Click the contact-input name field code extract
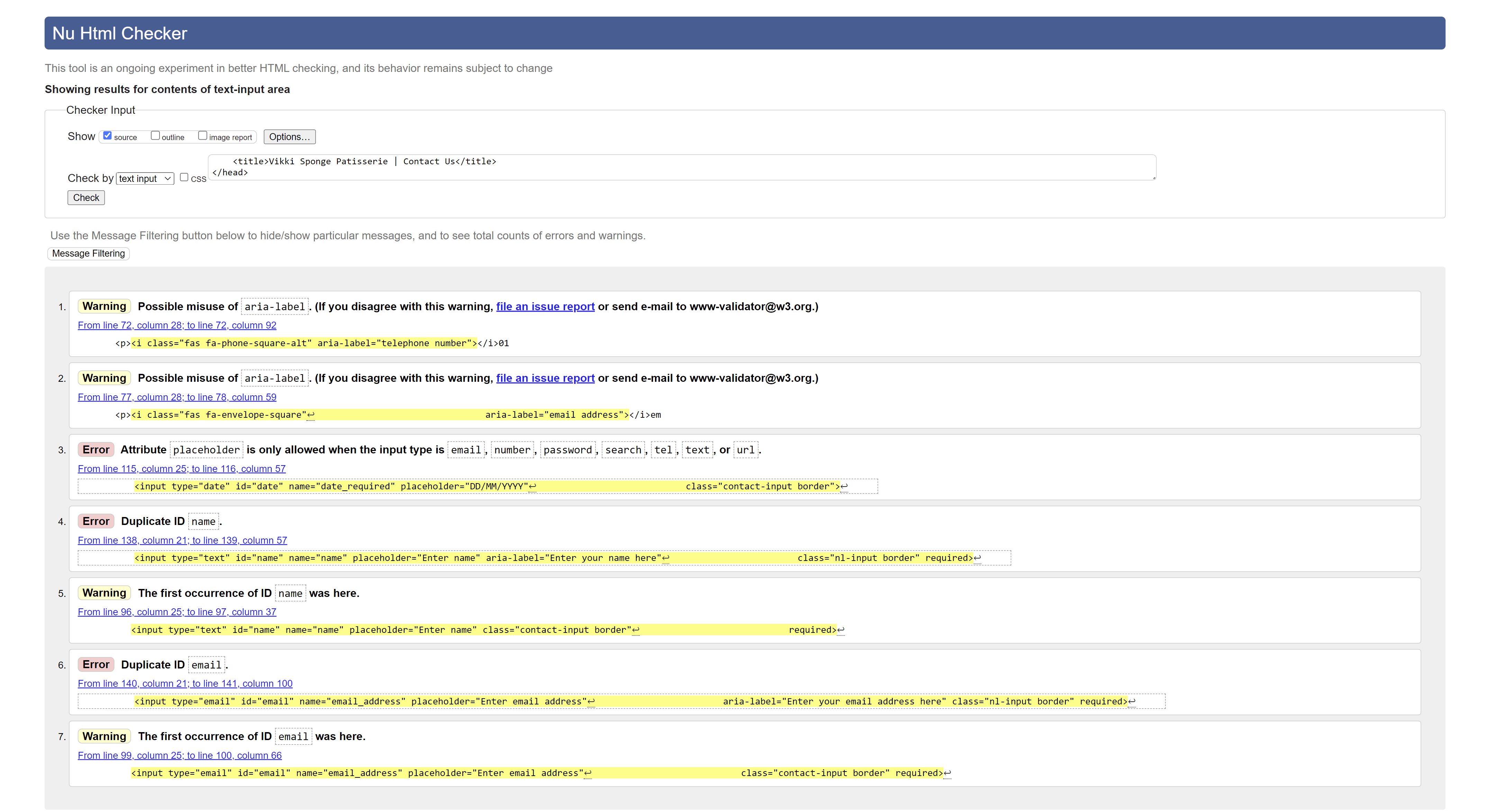This screenshot has width=1490, height=812. click(x=488, y=630)
